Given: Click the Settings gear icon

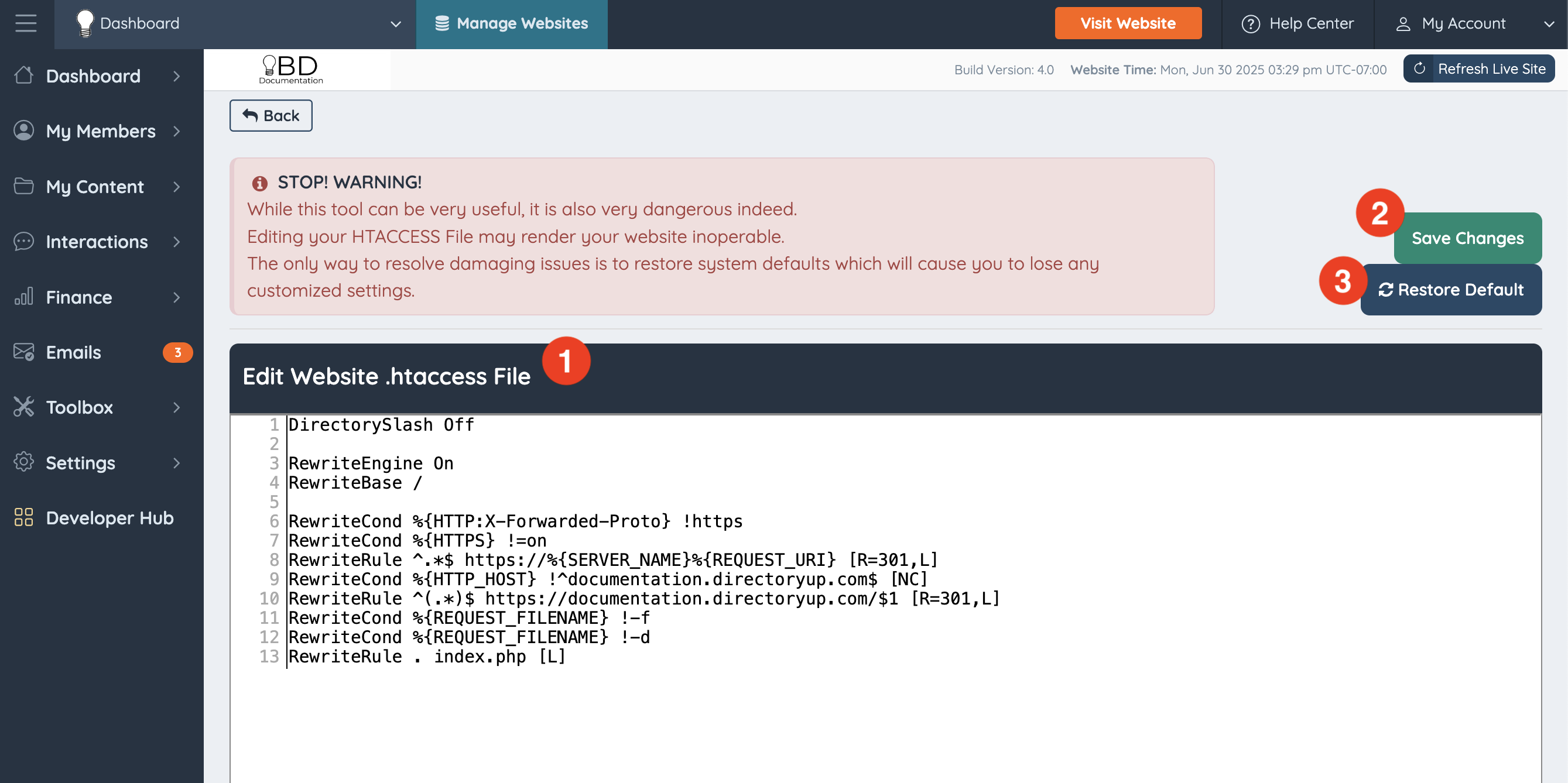Looking at the screenshot, I should [x=24, y=462].
